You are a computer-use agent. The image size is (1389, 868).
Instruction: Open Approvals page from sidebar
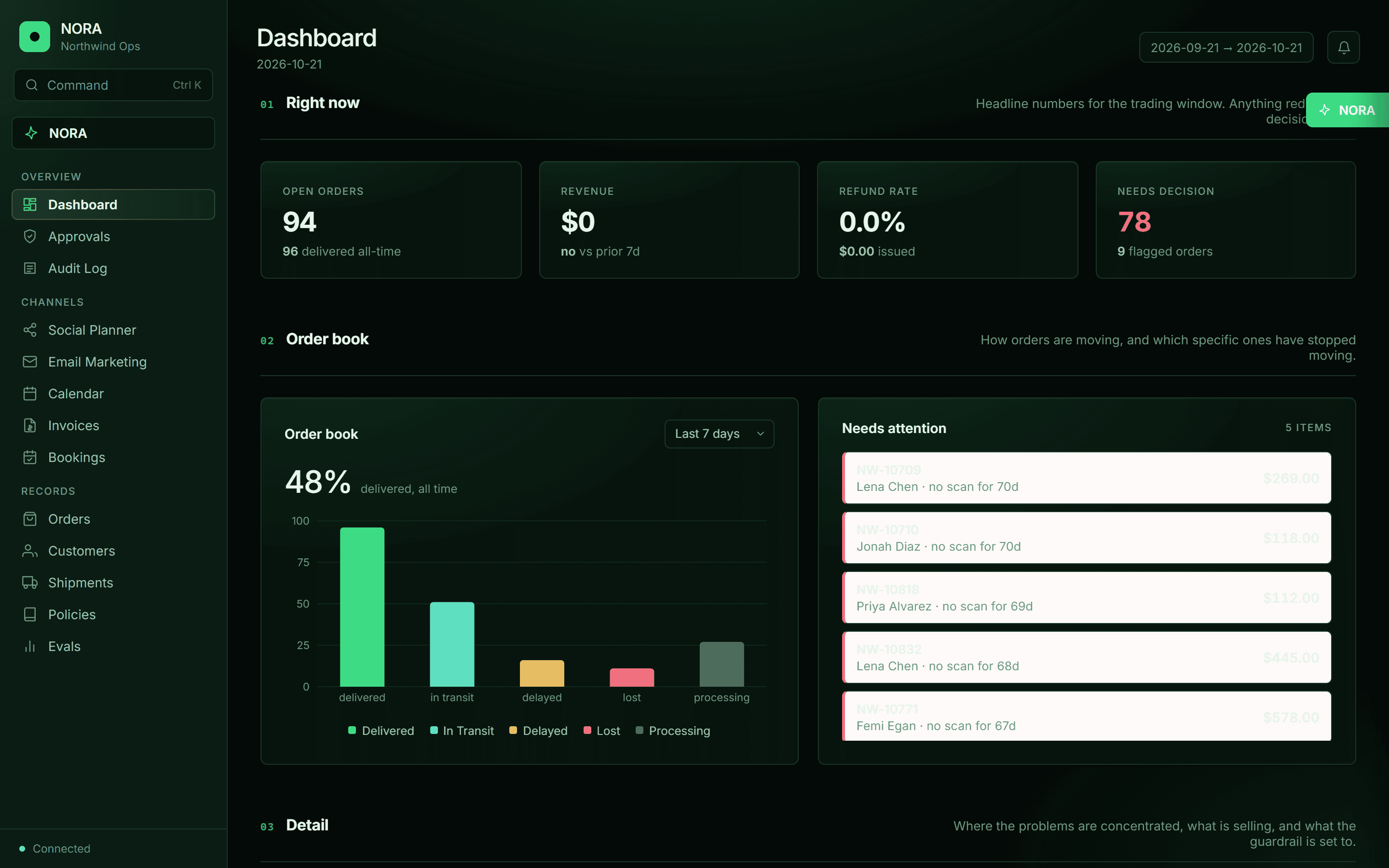[113, 236]
